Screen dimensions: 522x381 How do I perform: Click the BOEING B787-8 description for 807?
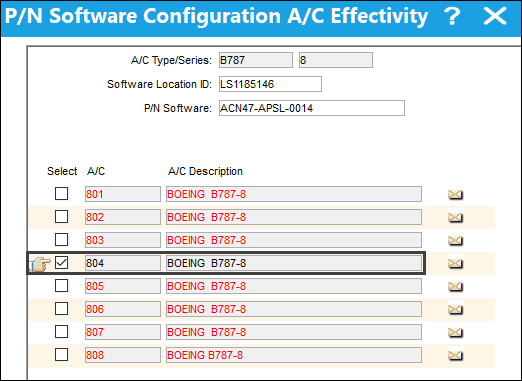point(294,332)
